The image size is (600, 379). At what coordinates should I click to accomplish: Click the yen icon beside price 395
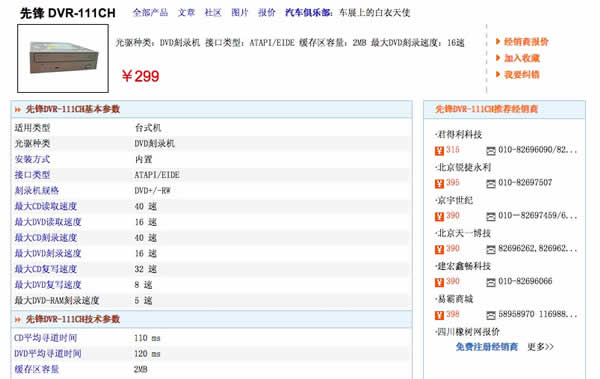[x=439, y=184]
